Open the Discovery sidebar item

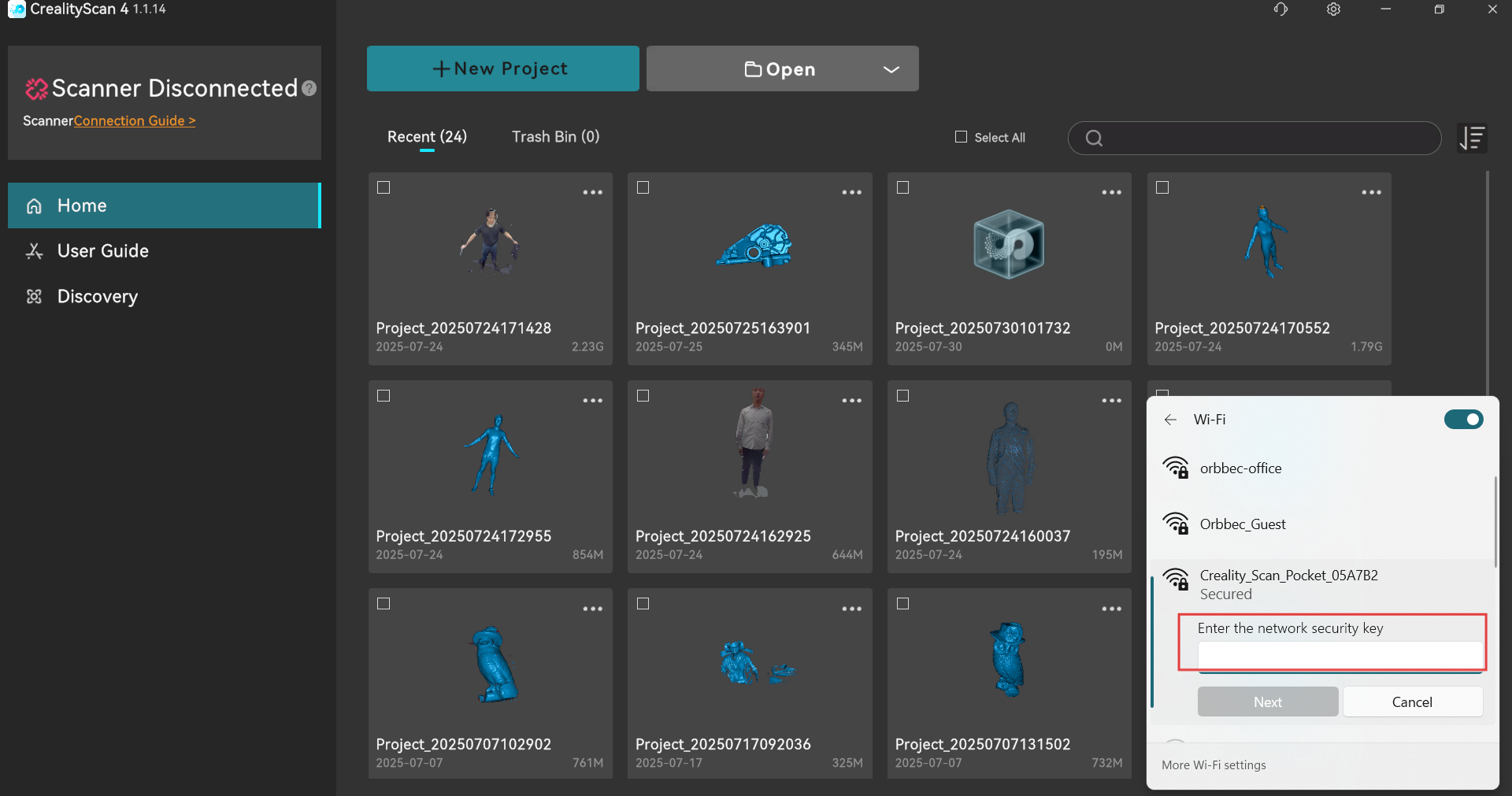coord(97,297)
